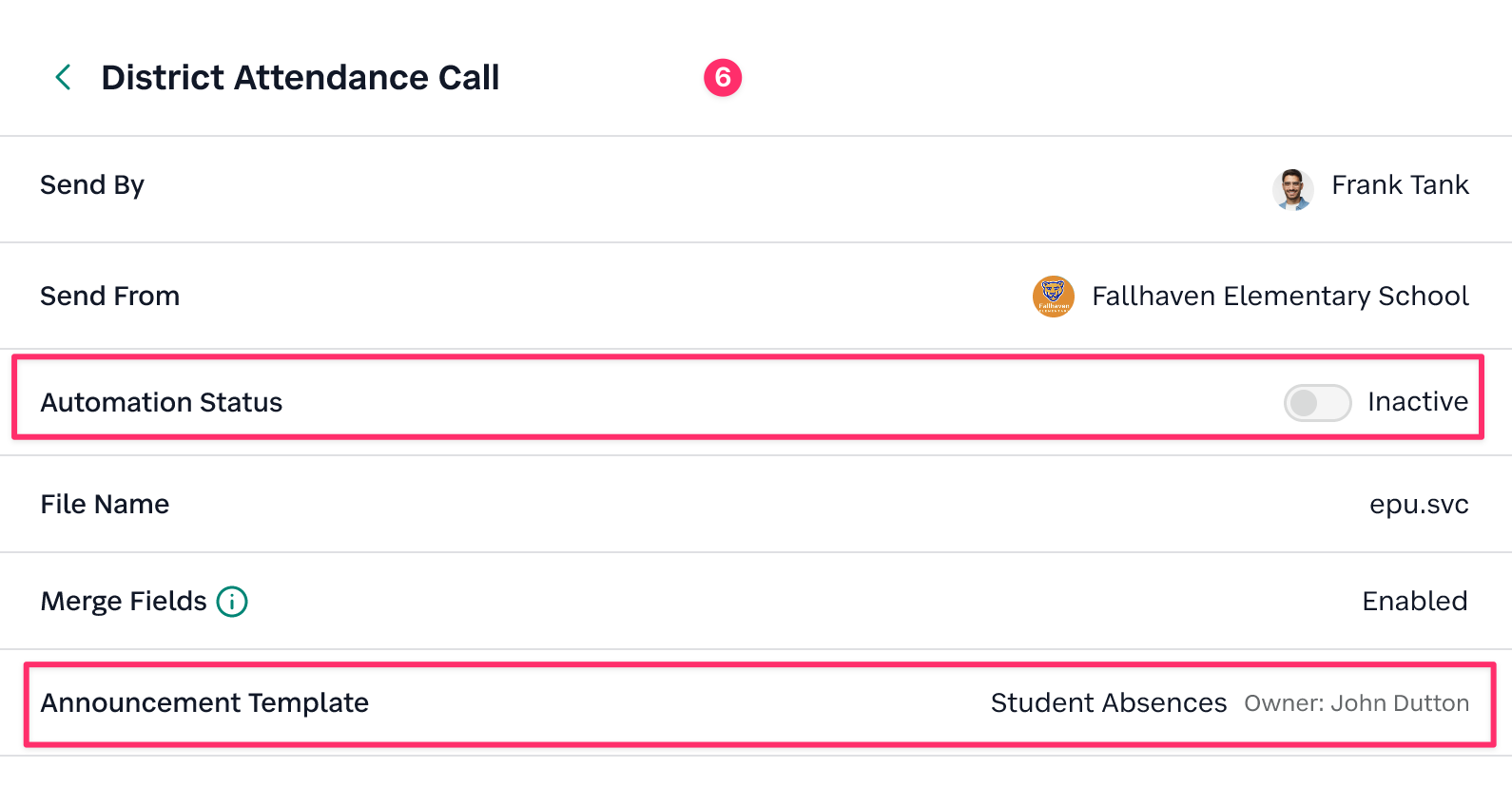Click the Enabled merge fields value
Screen dimensions: 1512x806
[1415, 602]
